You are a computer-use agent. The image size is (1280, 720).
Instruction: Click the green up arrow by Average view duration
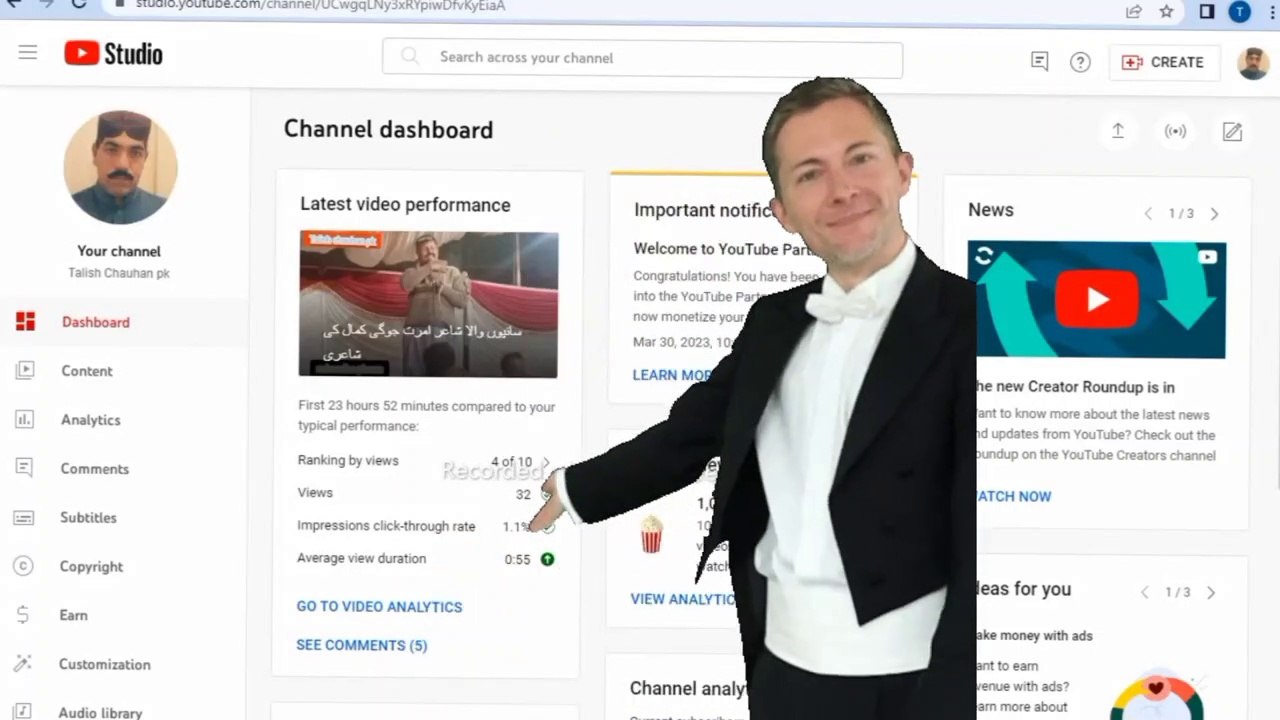547,559
